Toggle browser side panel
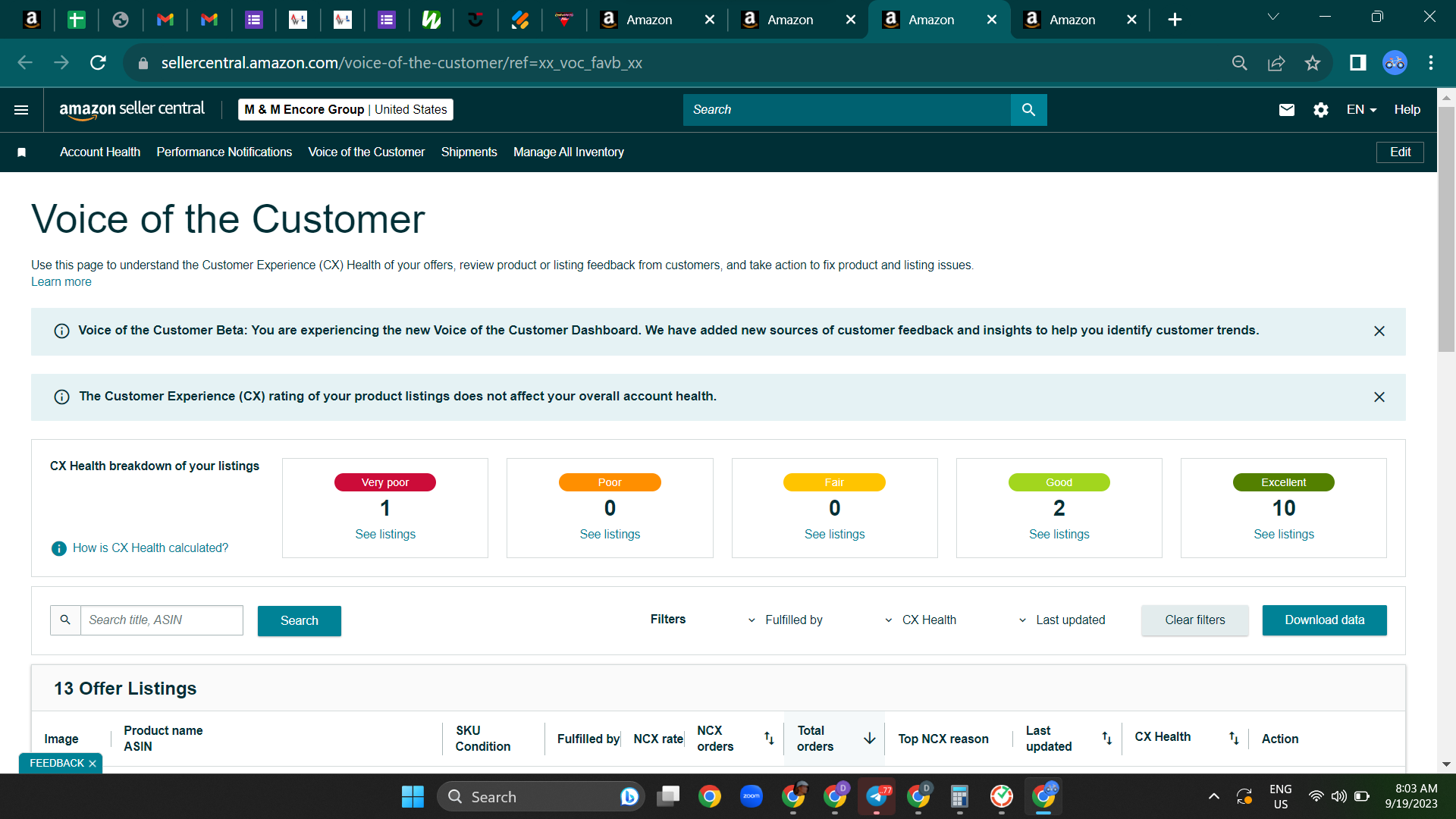This screenshot has width=1456, height=819. (x=1357, y=63)
